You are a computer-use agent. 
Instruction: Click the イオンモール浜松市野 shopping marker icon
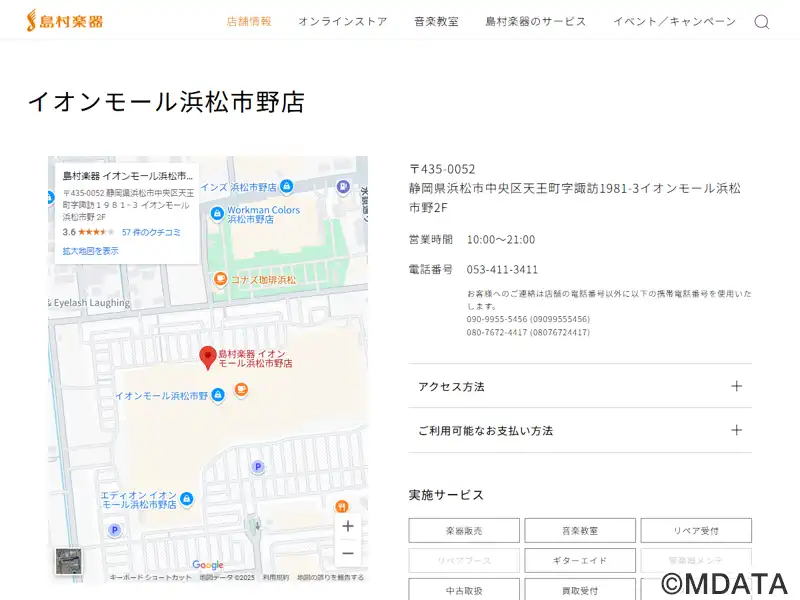218,395
